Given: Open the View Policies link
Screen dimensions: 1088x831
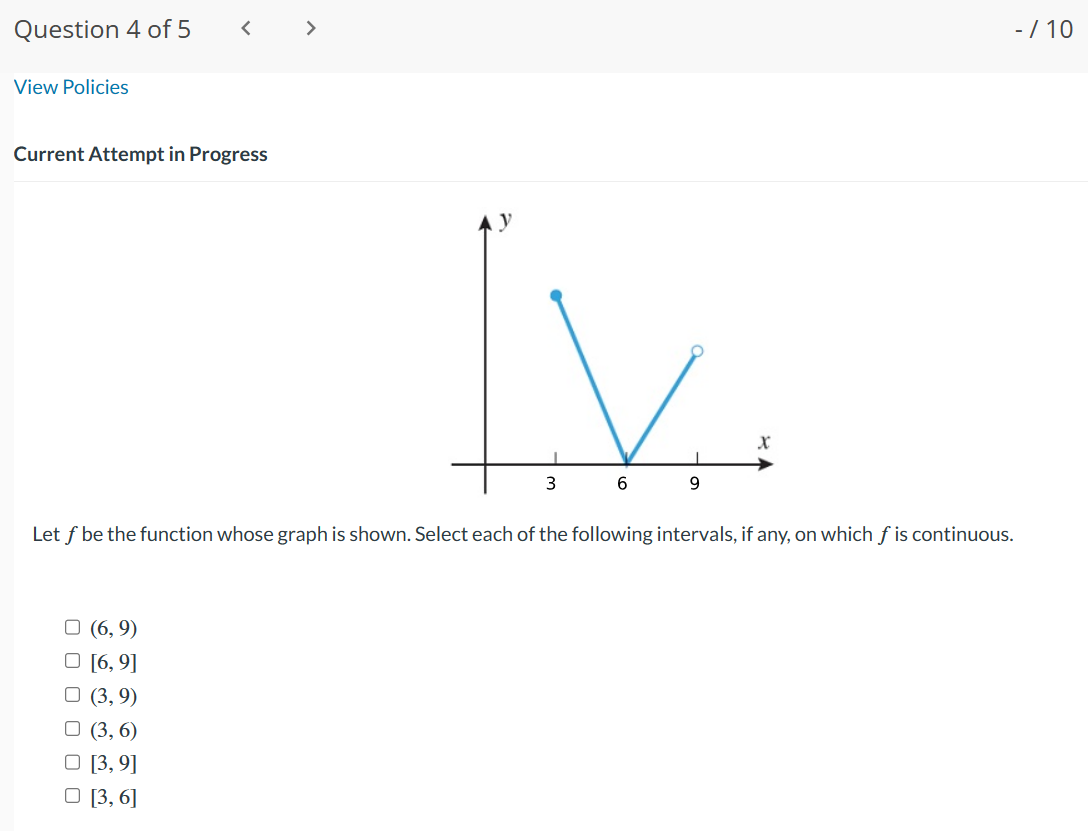Looking at the screenshot, I should [x=70, y=87].
